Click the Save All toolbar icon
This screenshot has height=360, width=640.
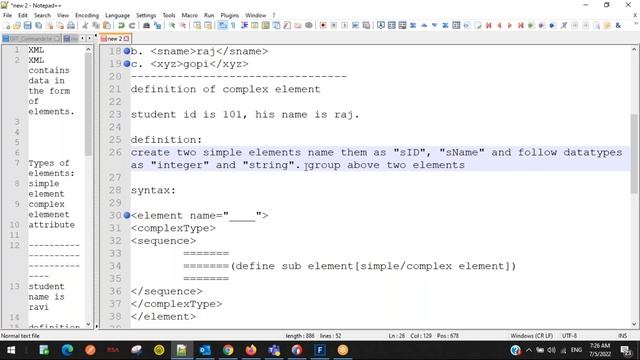tap(38, 25)
